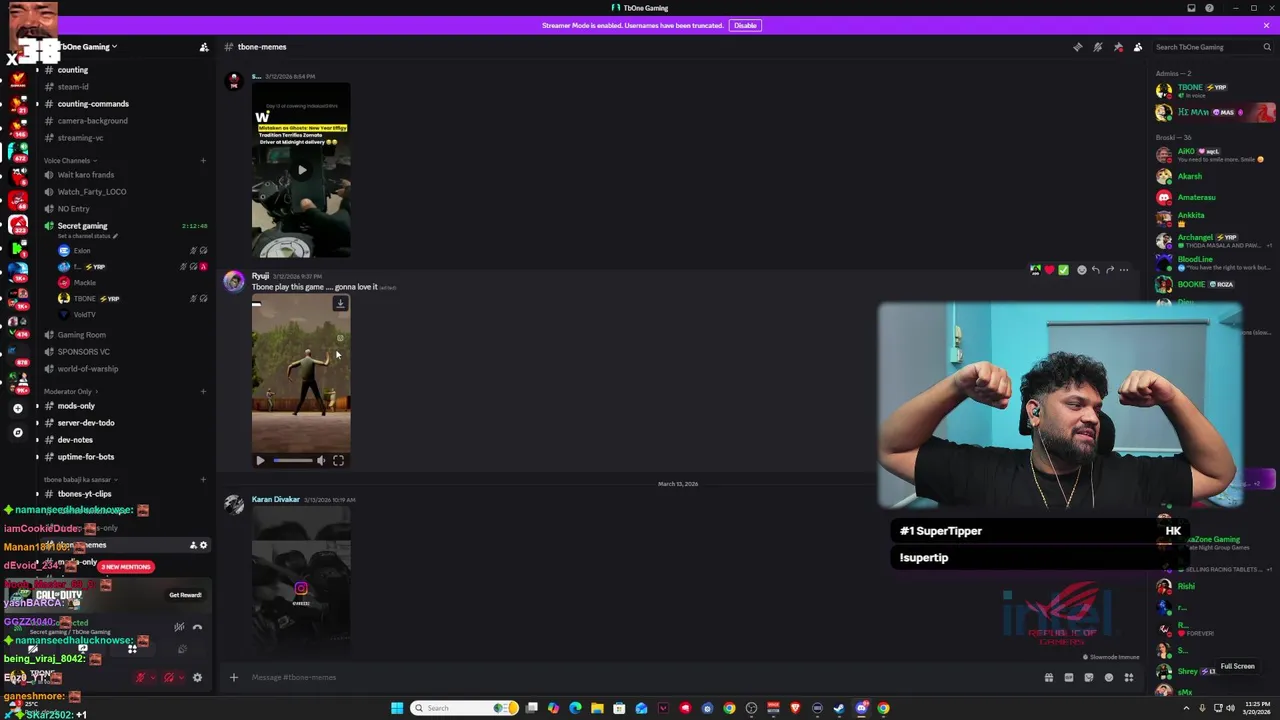Open more options on Ryuji's message

(x=1124, y=270)
